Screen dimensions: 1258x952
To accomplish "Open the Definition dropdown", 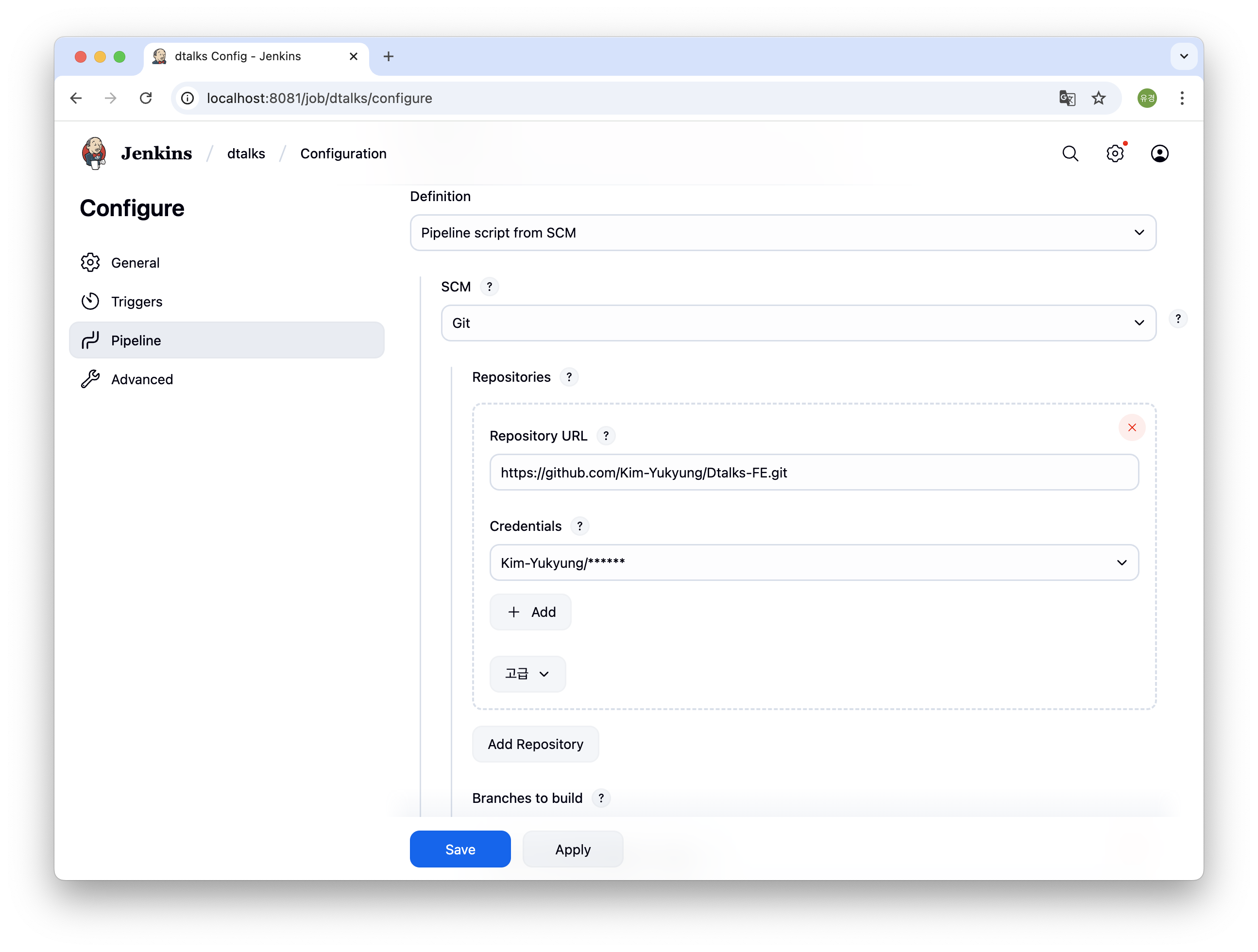I will [x=782, y=233].
